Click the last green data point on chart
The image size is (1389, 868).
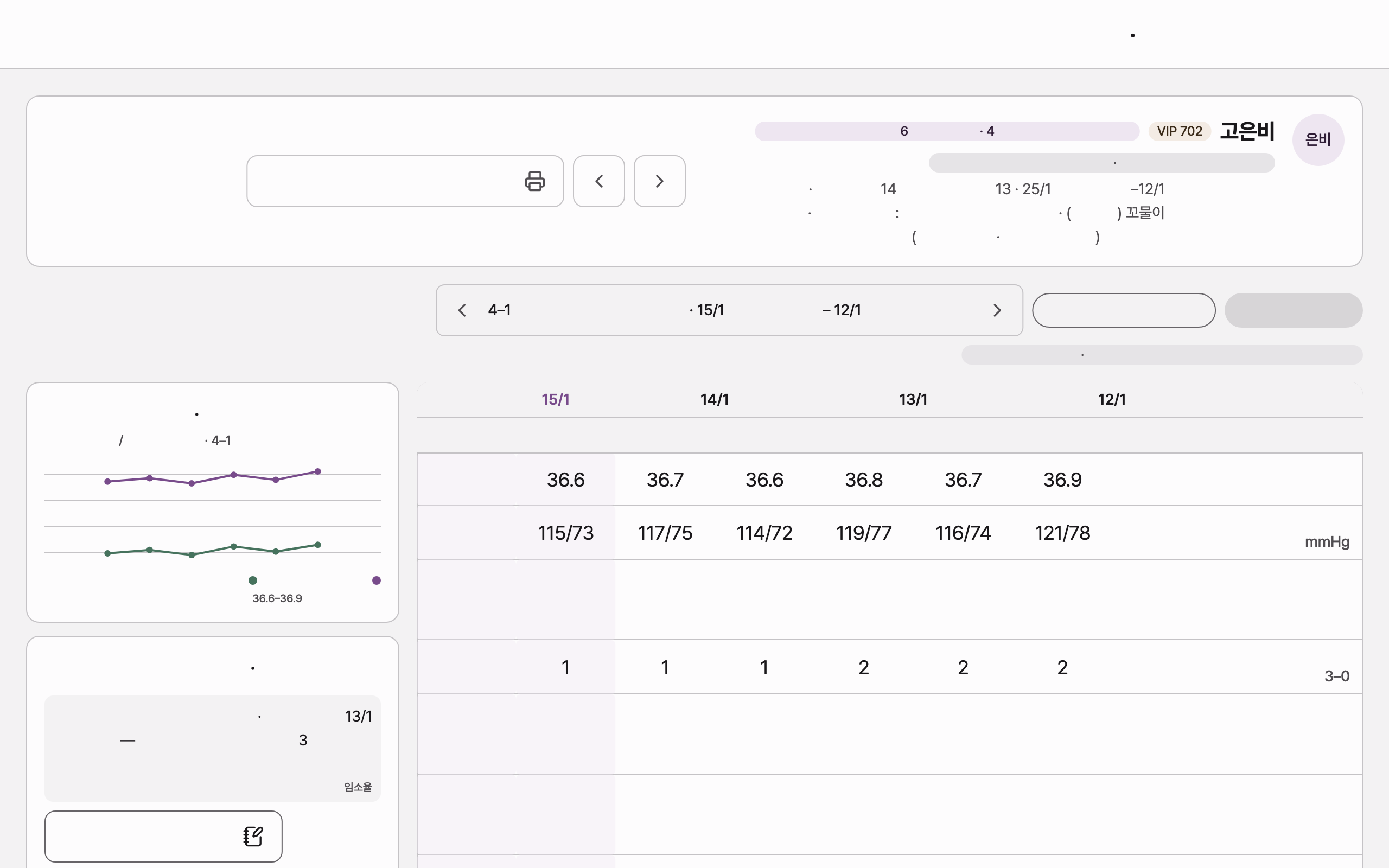tap(317, 545)
